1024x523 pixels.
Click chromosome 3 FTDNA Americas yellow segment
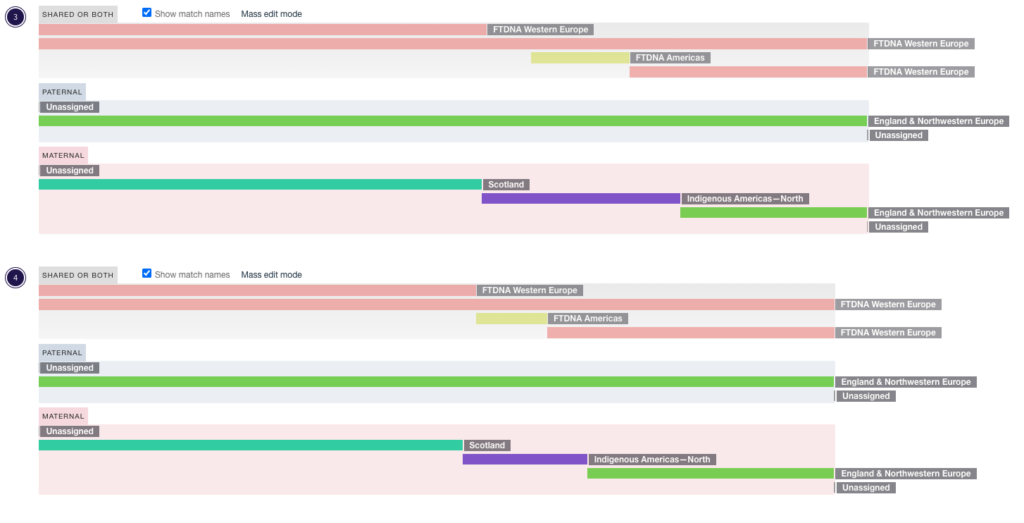click(x=580, y=57)
